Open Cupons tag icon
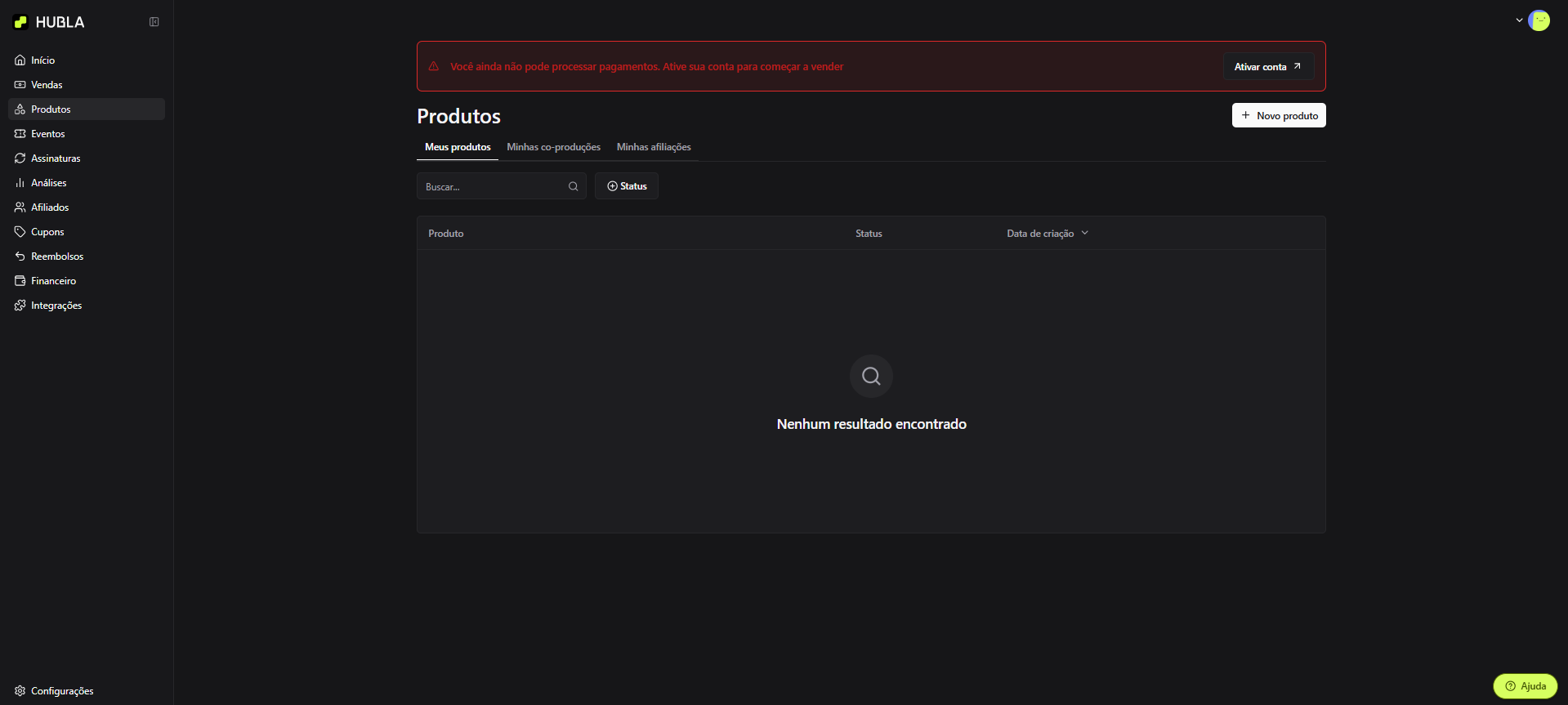 pyautogui.click(x=20, y=232)
